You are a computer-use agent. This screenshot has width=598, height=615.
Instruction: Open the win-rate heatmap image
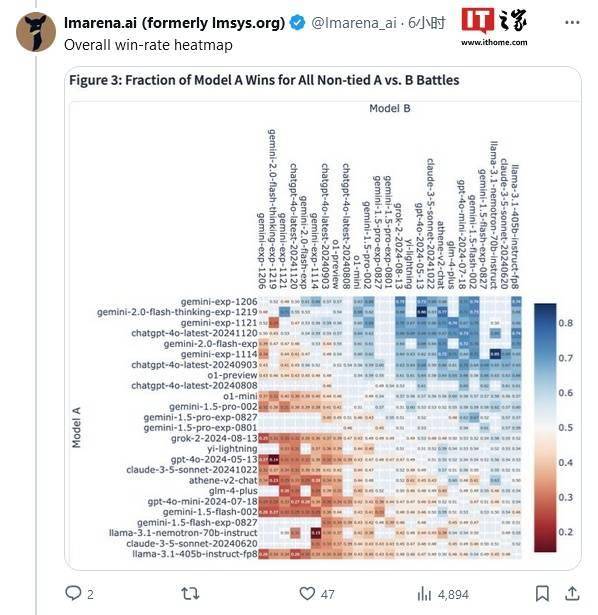click(x=323, y=318)
